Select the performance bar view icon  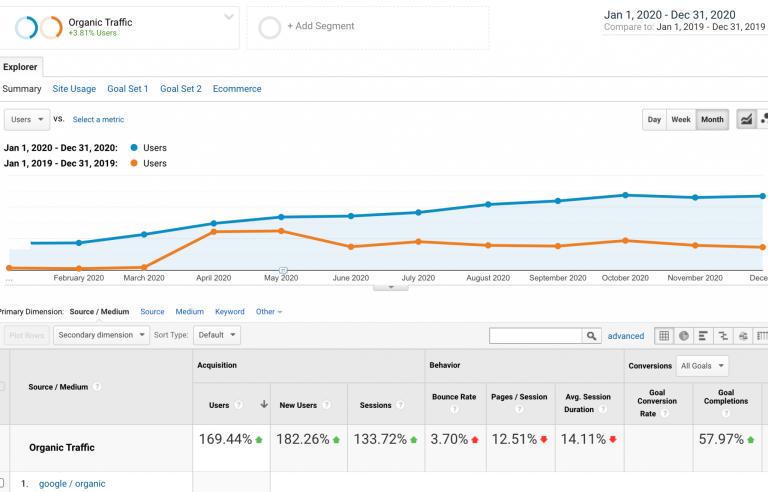pyautogui.click(x=703, y=336)
